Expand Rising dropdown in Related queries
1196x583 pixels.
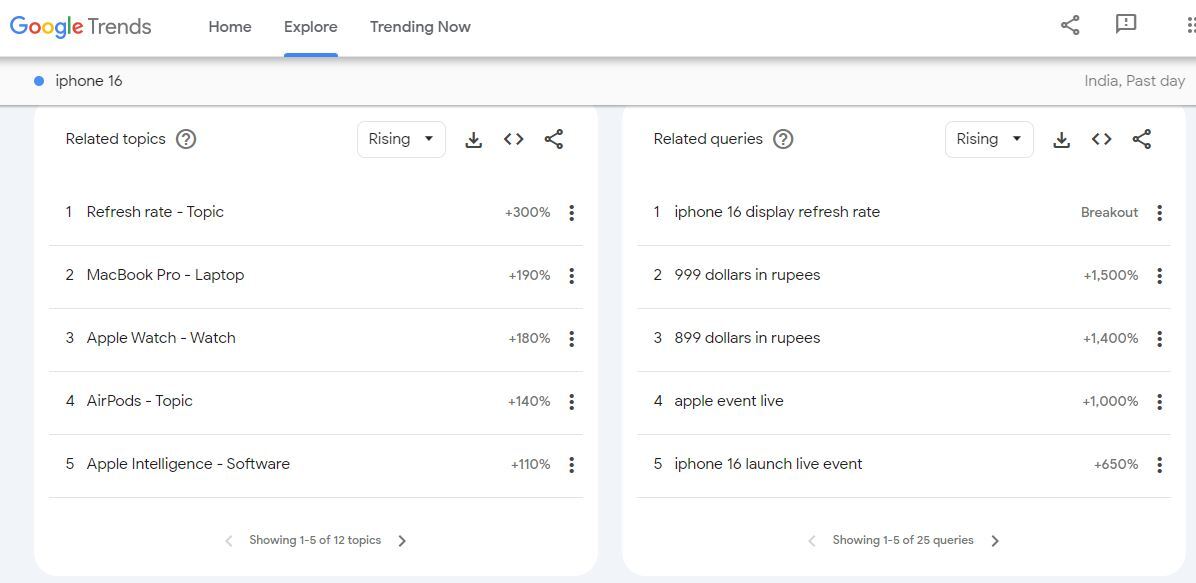(989, 139)
